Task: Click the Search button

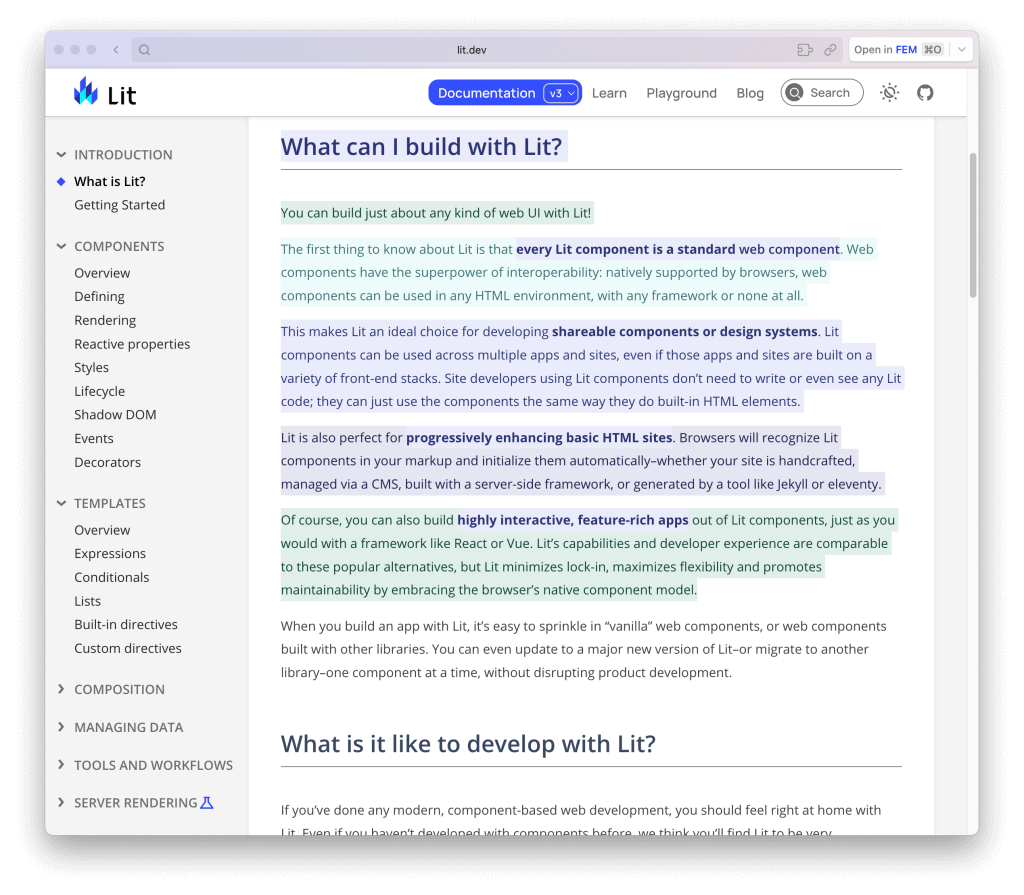Action: [822, 93]
